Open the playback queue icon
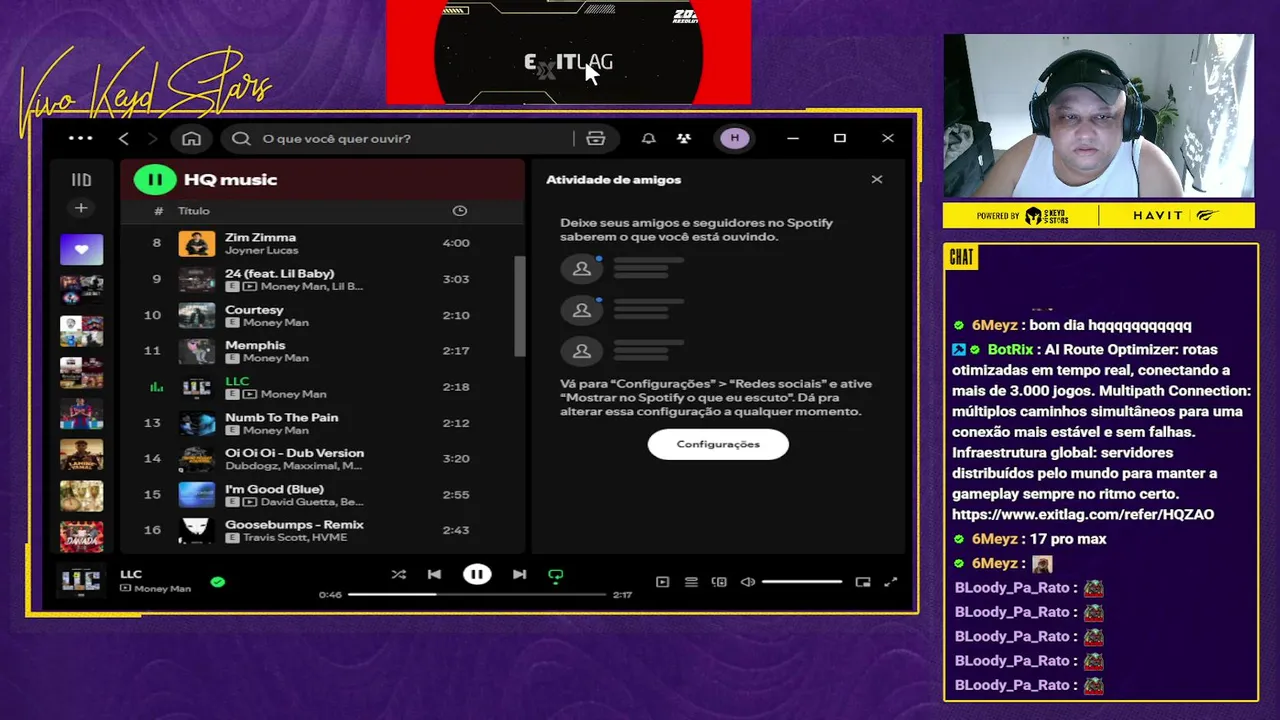The width and height of the screenshot is (1280, 720). pos(691,582)
